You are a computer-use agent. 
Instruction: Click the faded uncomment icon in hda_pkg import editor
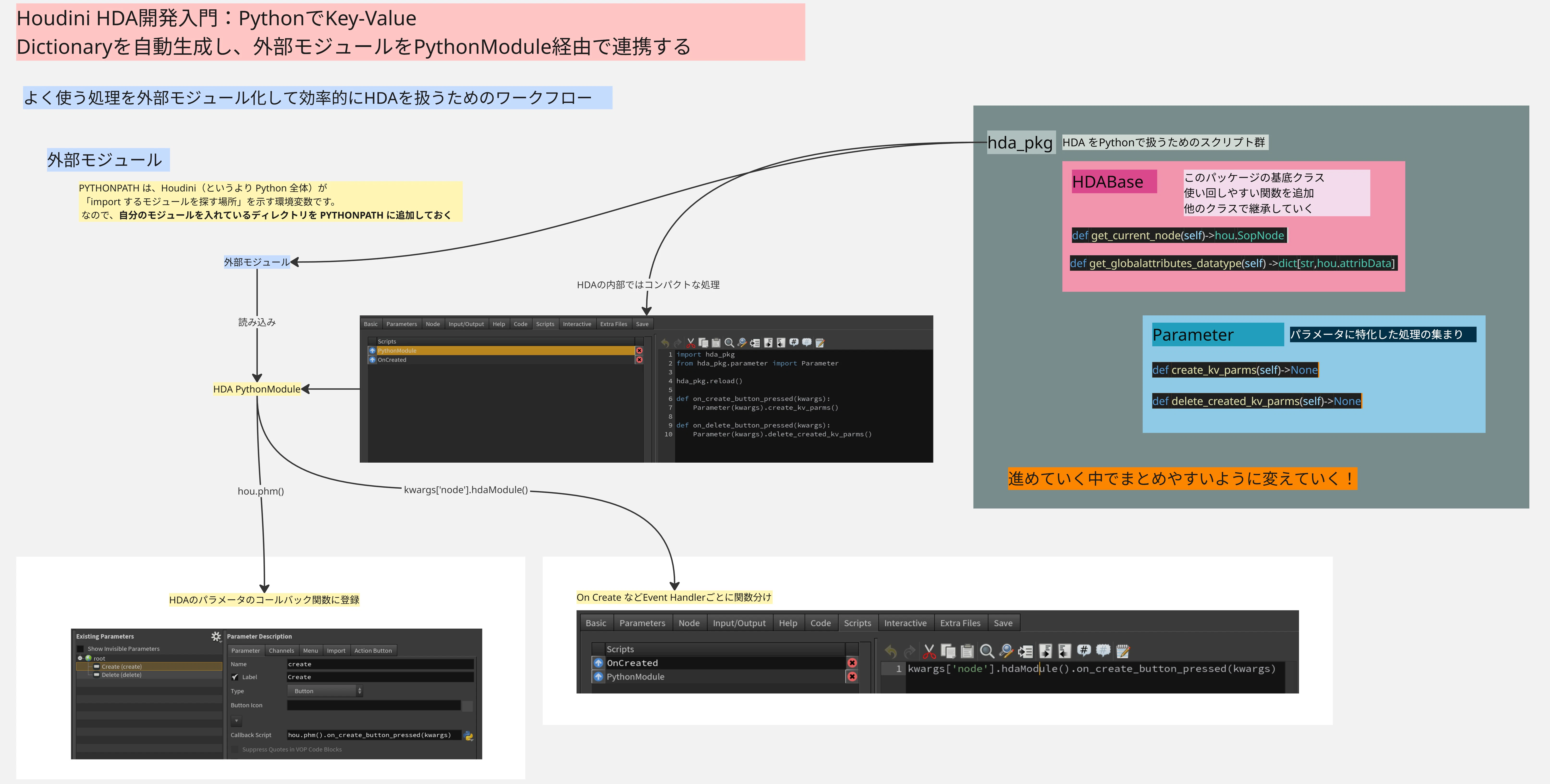coord(807,342)
